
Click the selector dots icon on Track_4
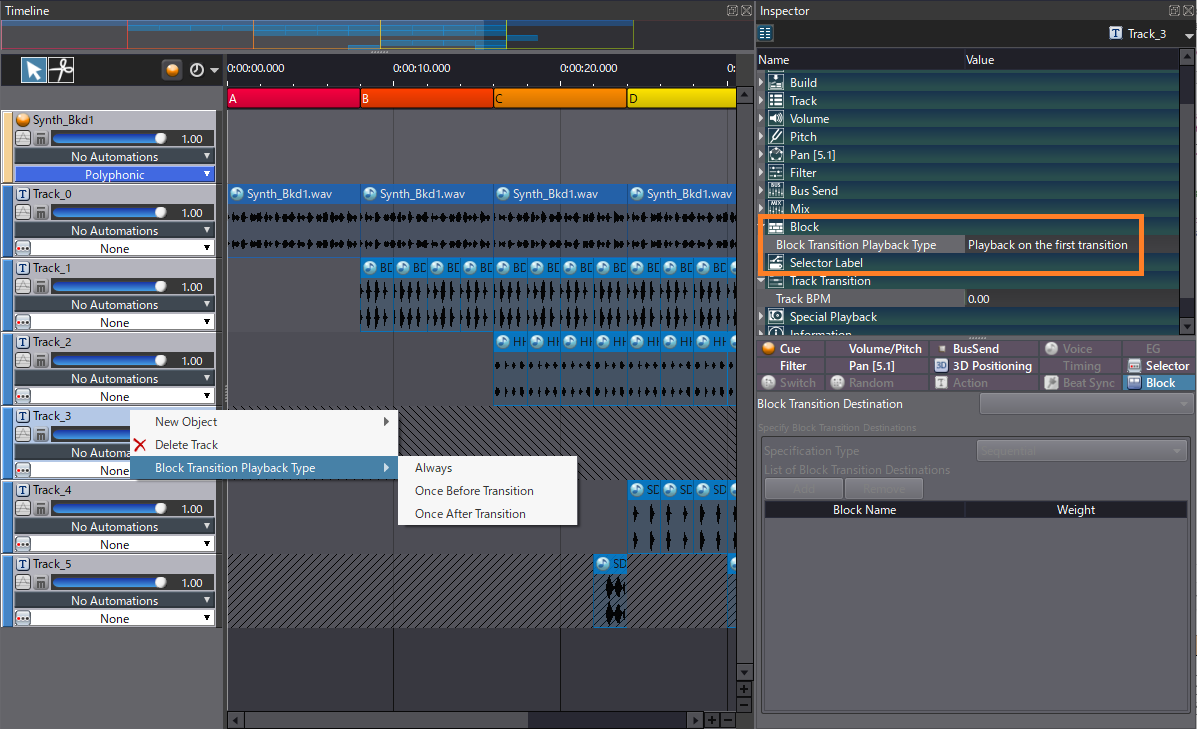(x=23, y=544)
